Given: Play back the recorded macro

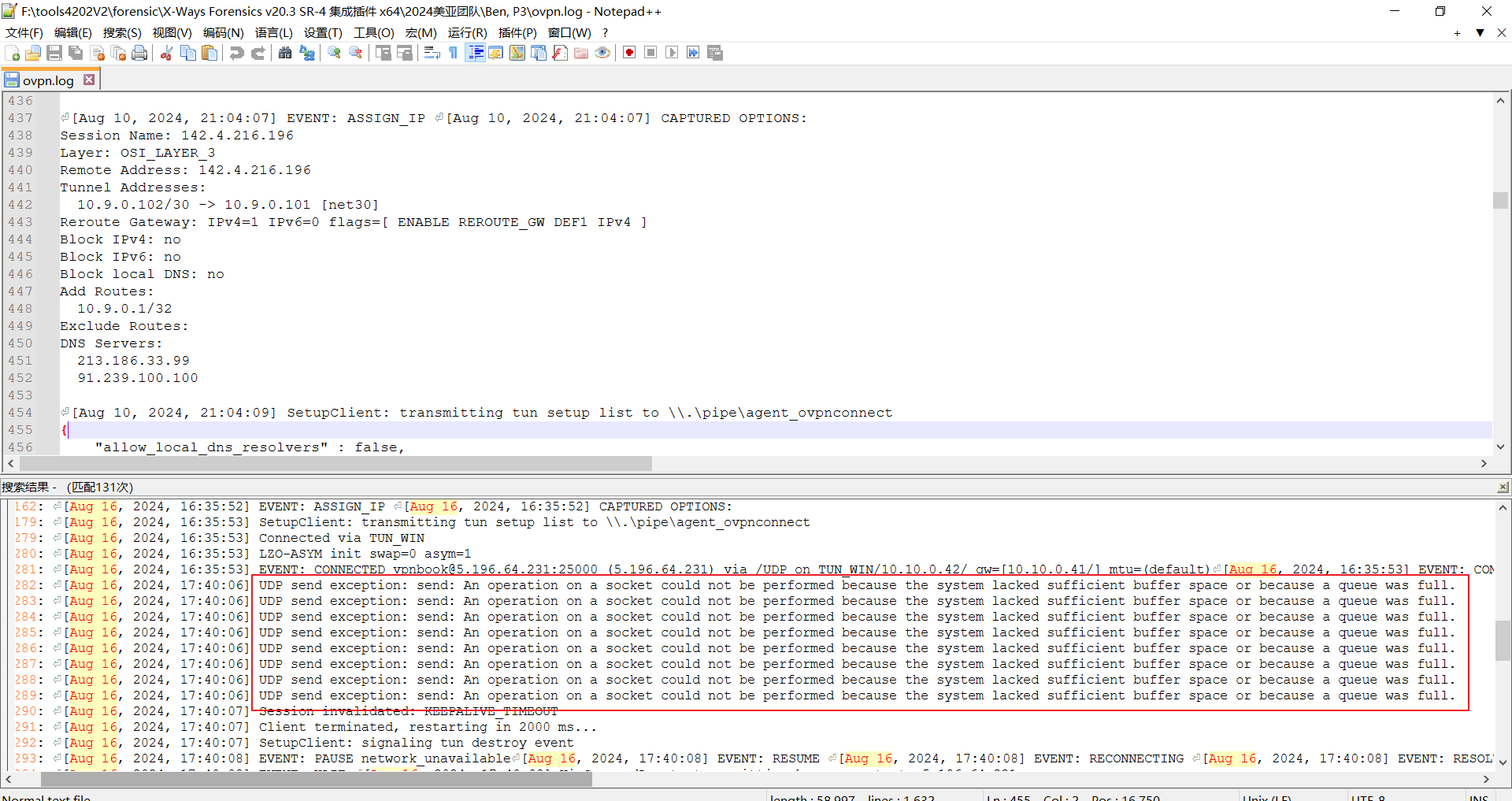Looking at the screenshot, I should pyautogui.click(x=672, y=53).
